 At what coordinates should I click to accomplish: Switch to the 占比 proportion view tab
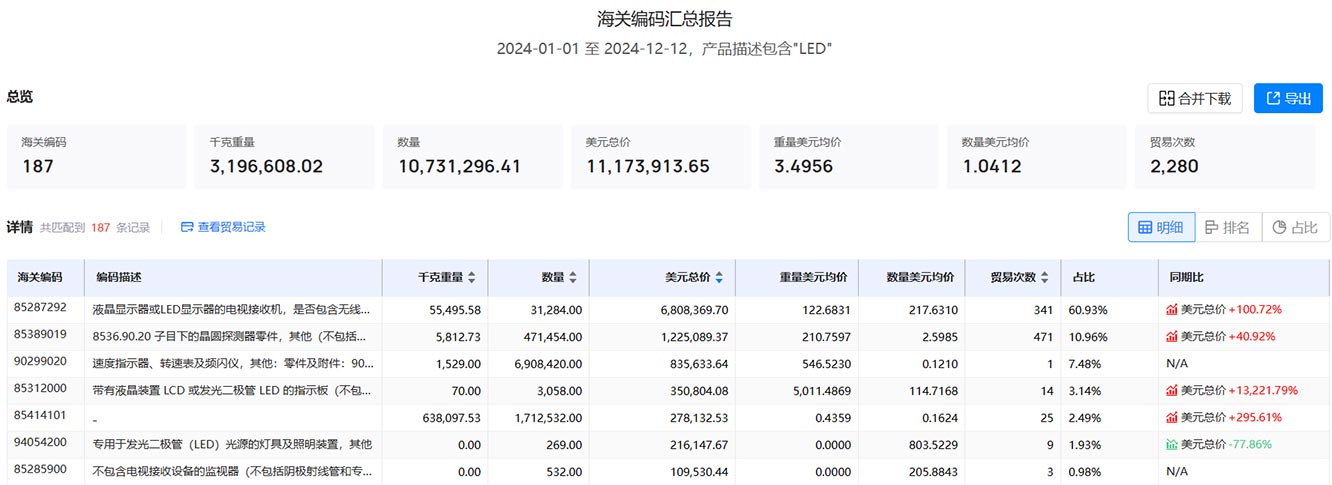(1295, 227)
